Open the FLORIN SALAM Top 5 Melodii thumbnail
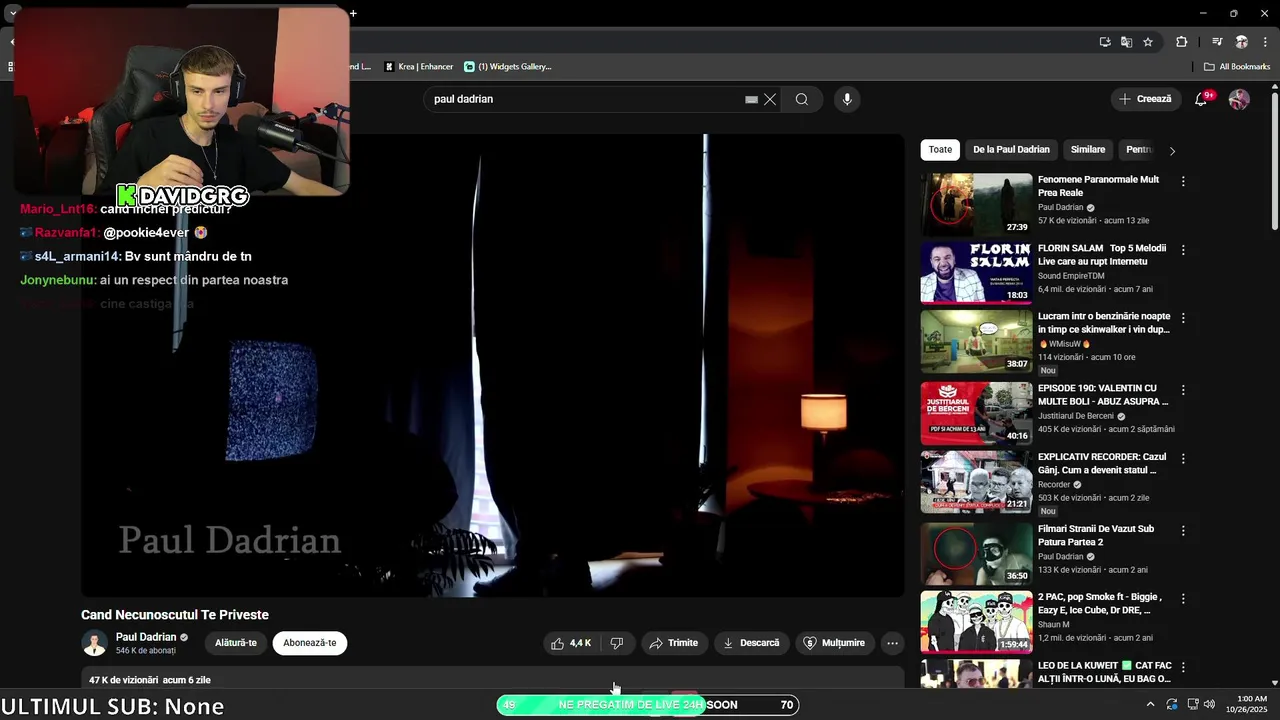The width and height of the screenshot is (1280, 720). [x=976, y=272]
